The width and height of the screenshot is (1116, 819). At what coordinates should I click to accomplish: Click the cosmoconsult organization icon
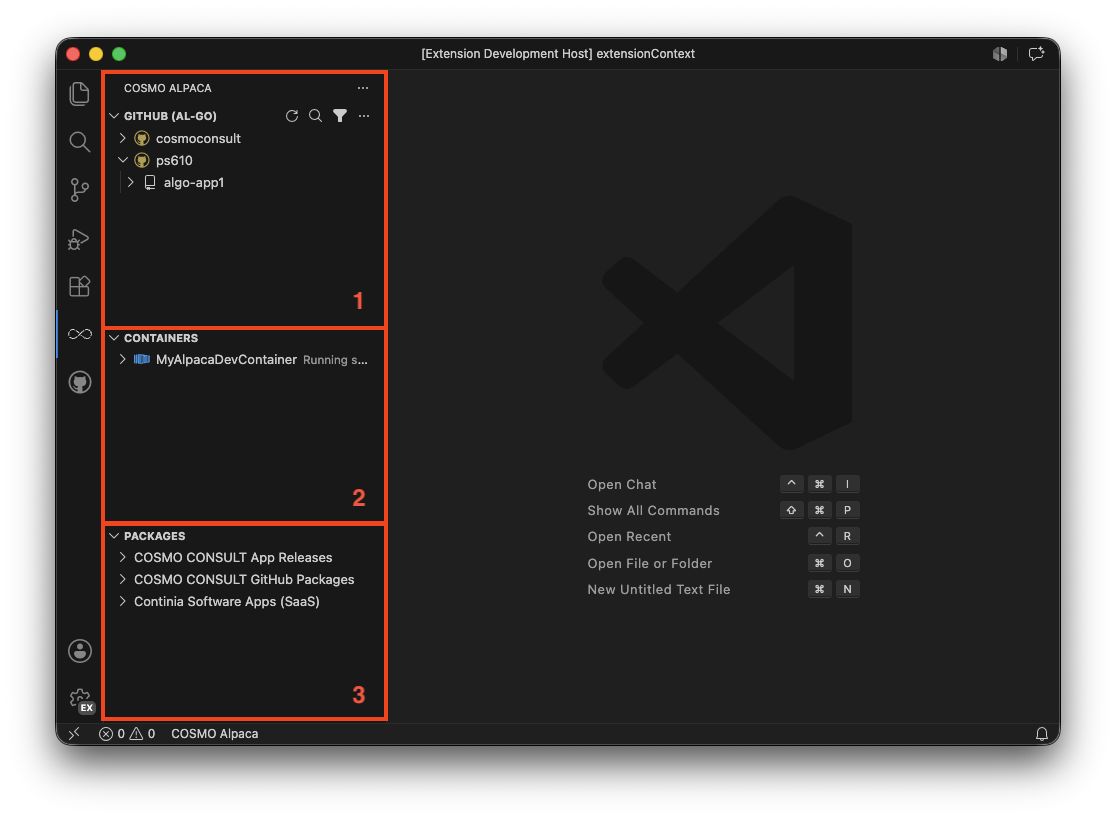coord(142,138)
